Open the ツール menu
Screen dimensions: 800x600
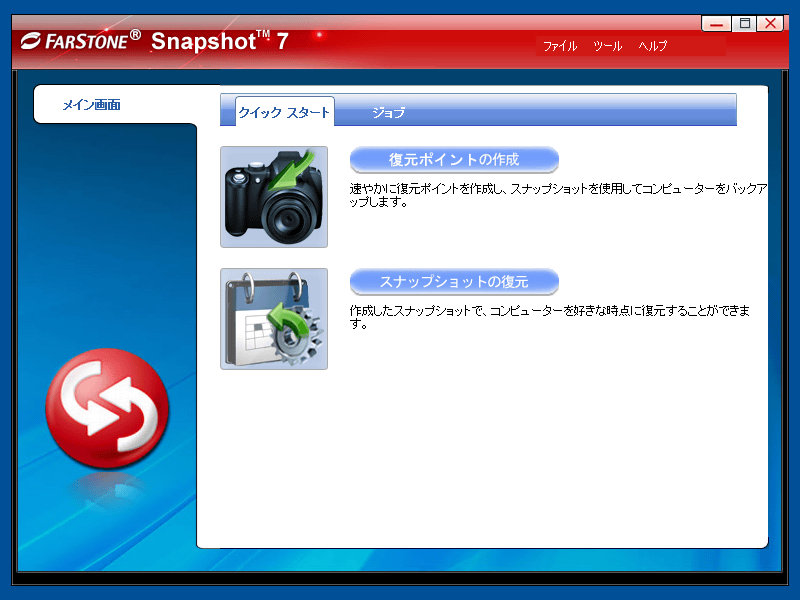607,46
